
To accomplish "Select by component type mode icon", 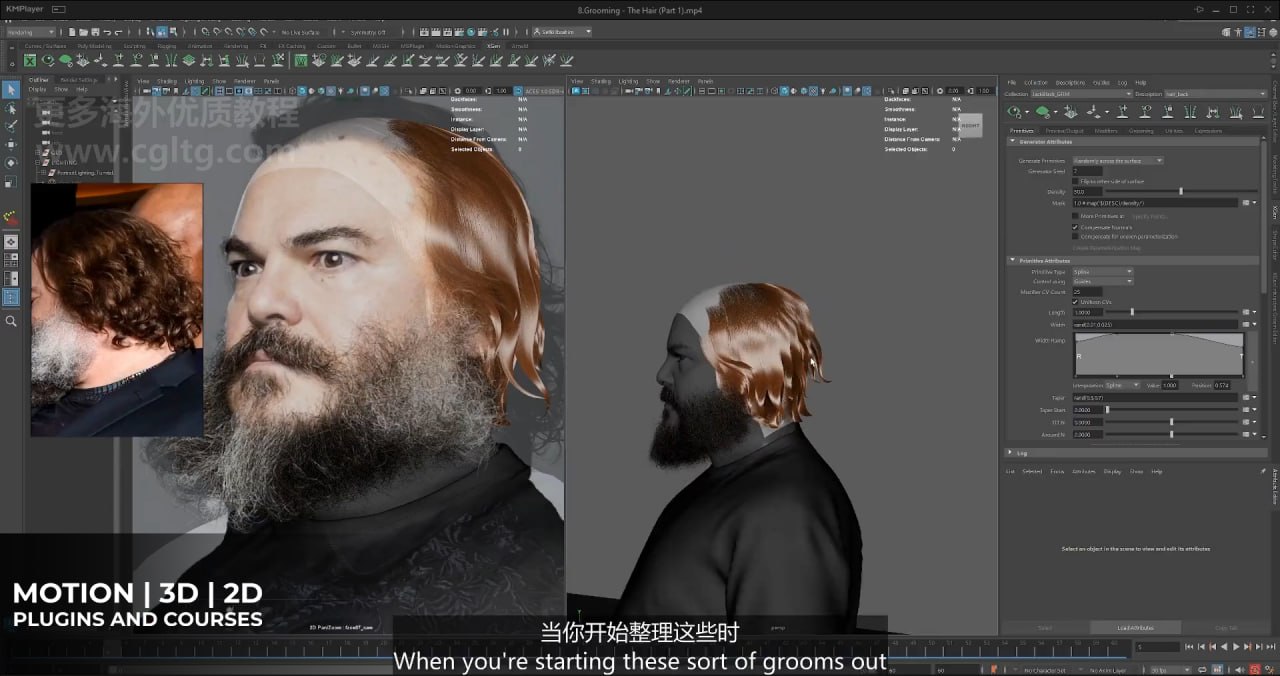I will [x=172, y=31].
